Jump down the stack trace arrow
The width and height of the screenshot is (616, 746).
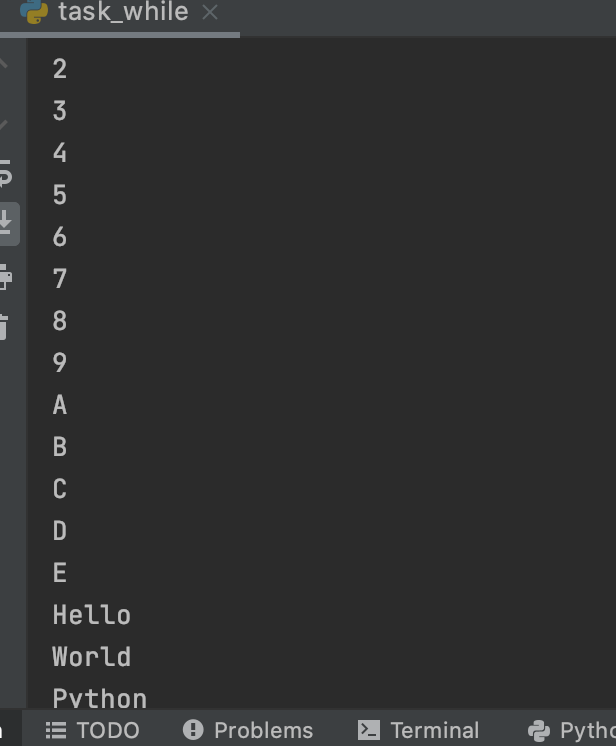tap(4, 125)
